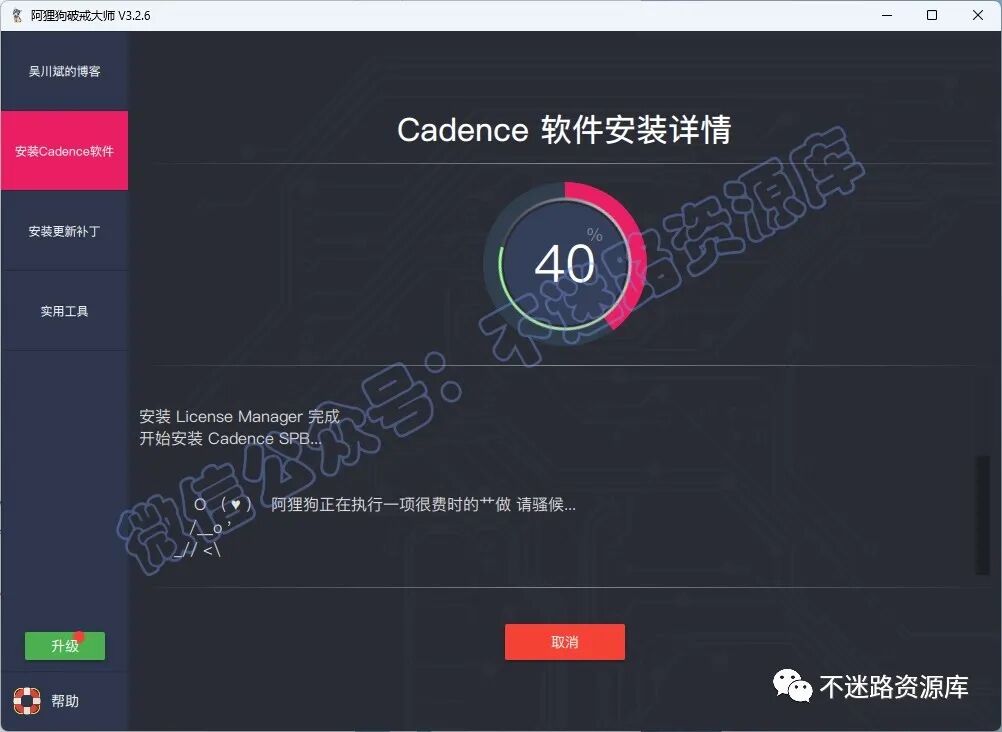Click the 40 percent circular progress indicator

click(565, 263)
